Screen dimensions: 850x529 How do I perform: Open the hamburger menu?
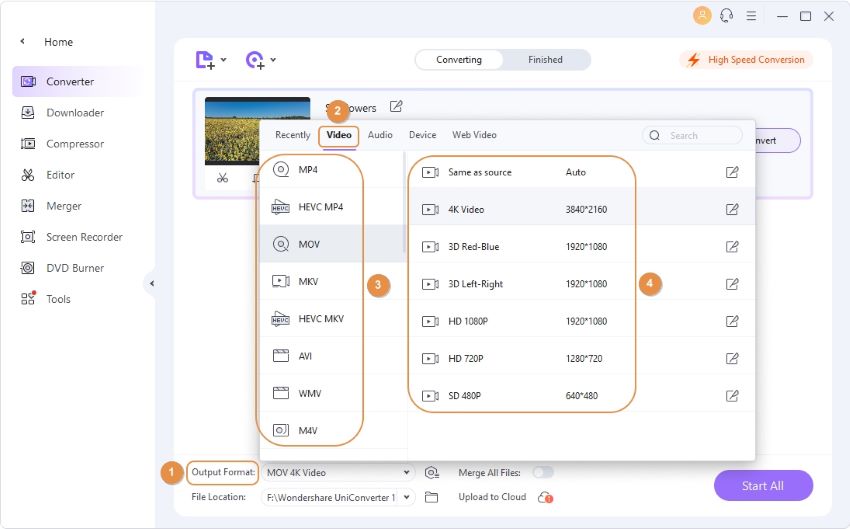pos(751,16)
